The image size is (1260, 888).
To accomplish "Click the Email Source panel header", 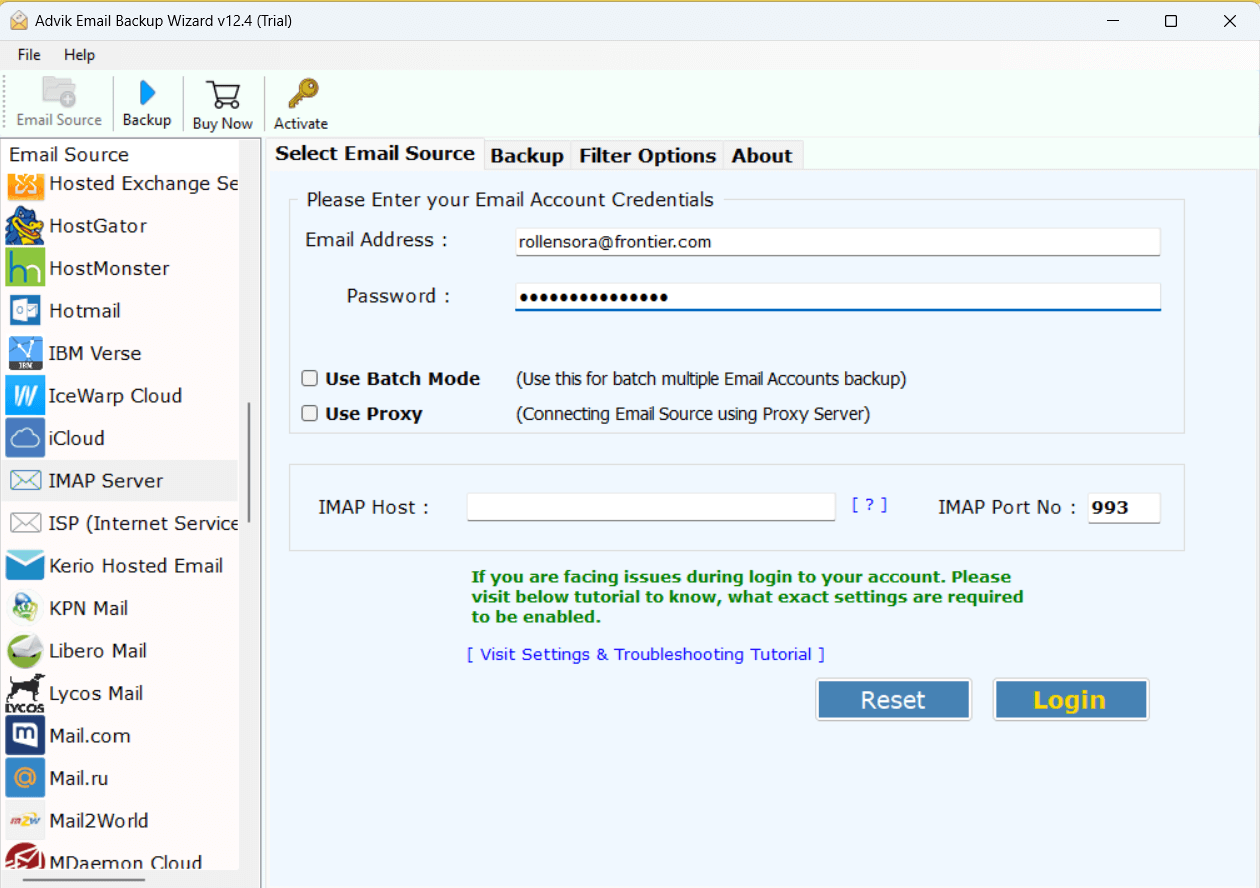I will coord(69,155).
